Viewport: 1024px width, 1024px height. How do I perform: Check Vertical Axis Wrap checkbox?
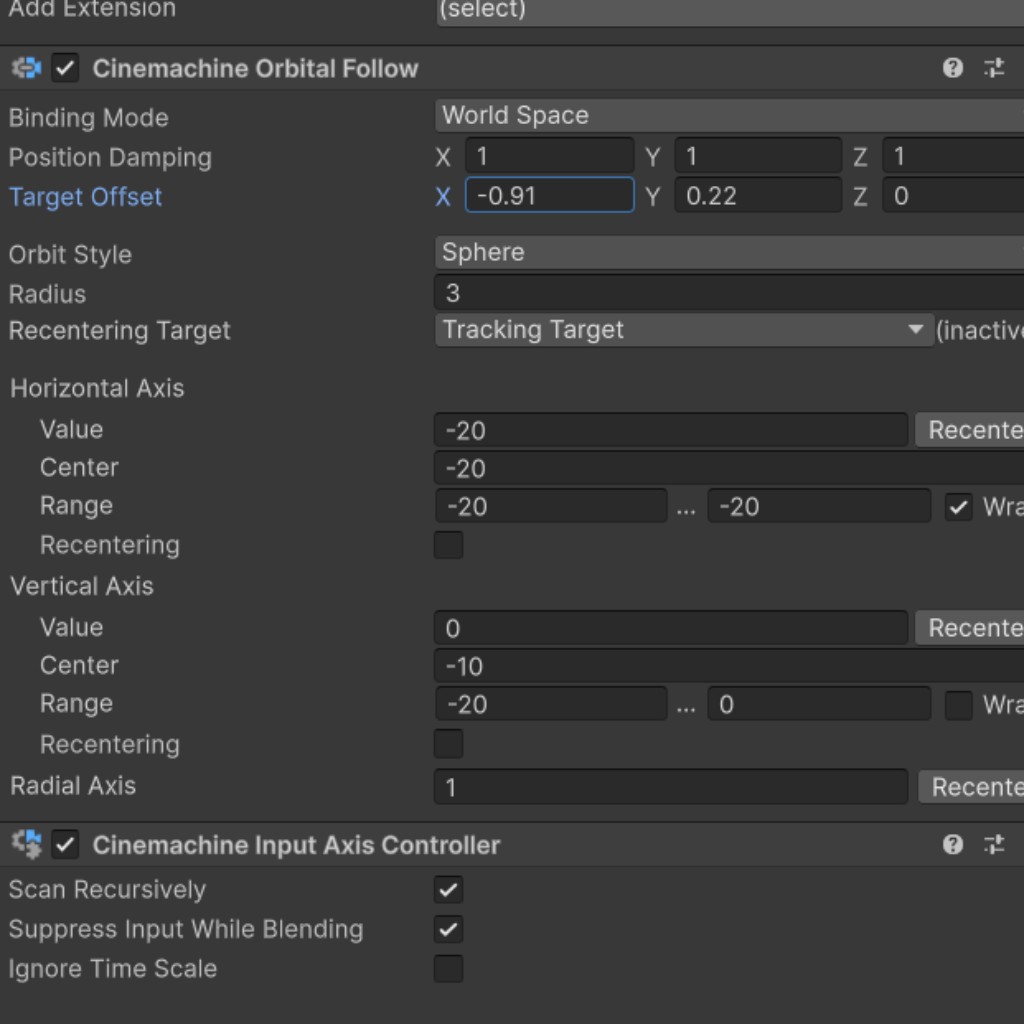(958, 705)
